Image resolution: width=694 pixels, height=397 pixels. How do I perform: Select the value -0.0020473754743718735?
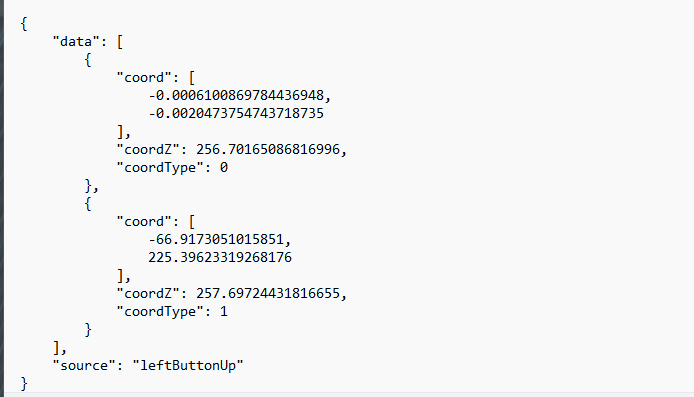tap(236, 114)
